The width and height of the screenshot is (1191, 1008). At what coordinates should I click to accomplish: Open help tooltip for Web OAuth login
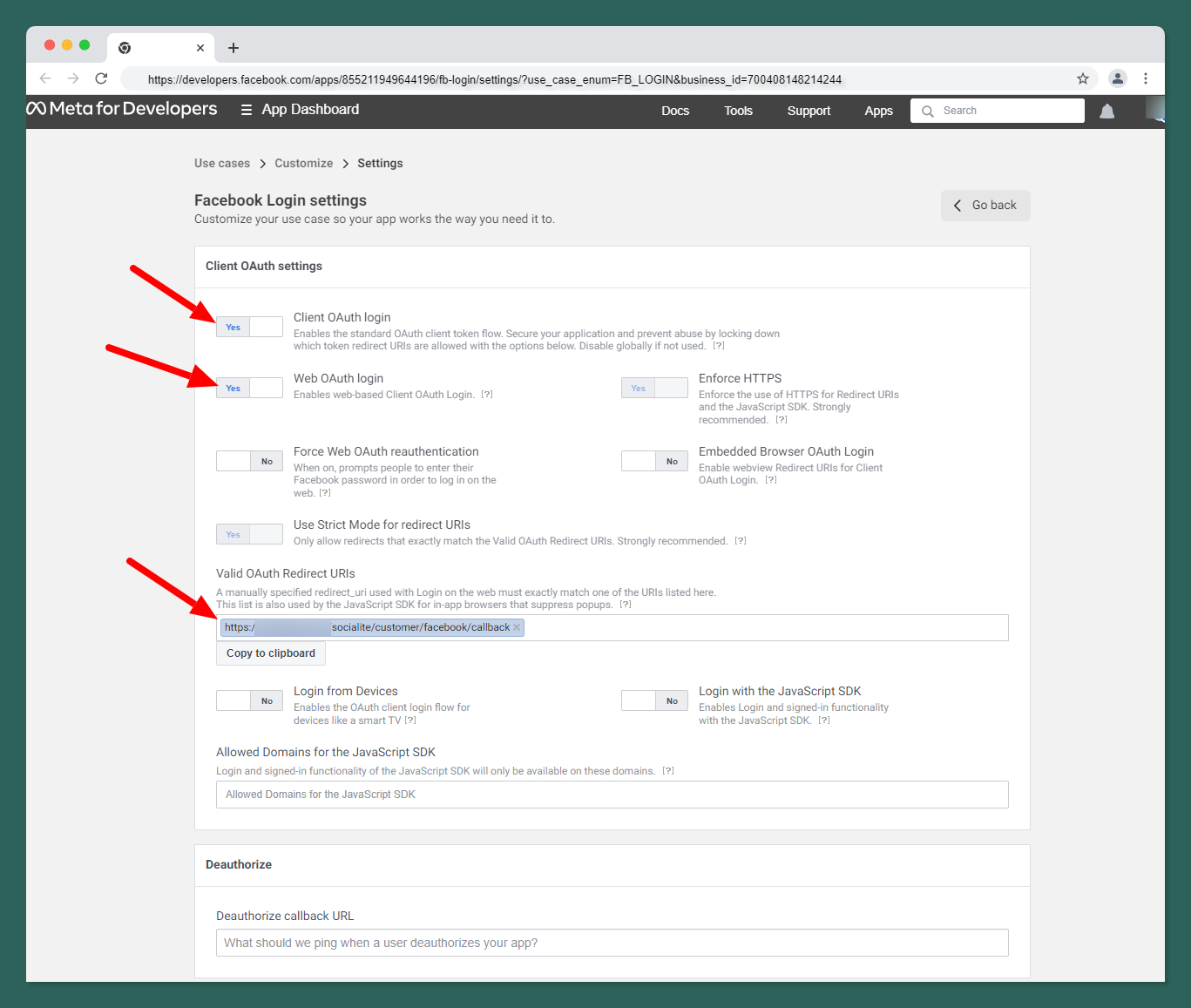(x=487, y=395)
